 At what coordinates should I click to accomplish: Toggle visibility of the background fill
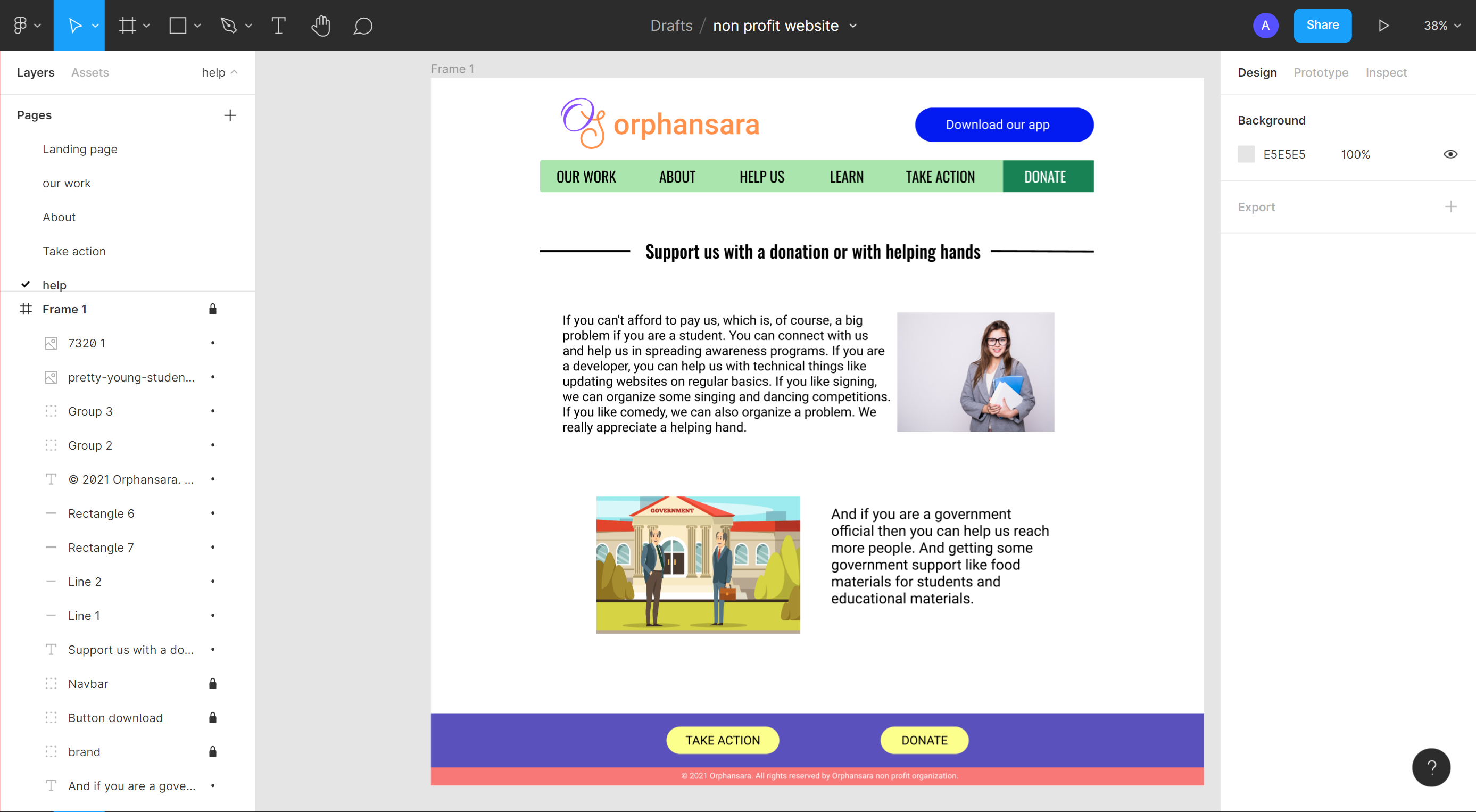coord(1450,154)
